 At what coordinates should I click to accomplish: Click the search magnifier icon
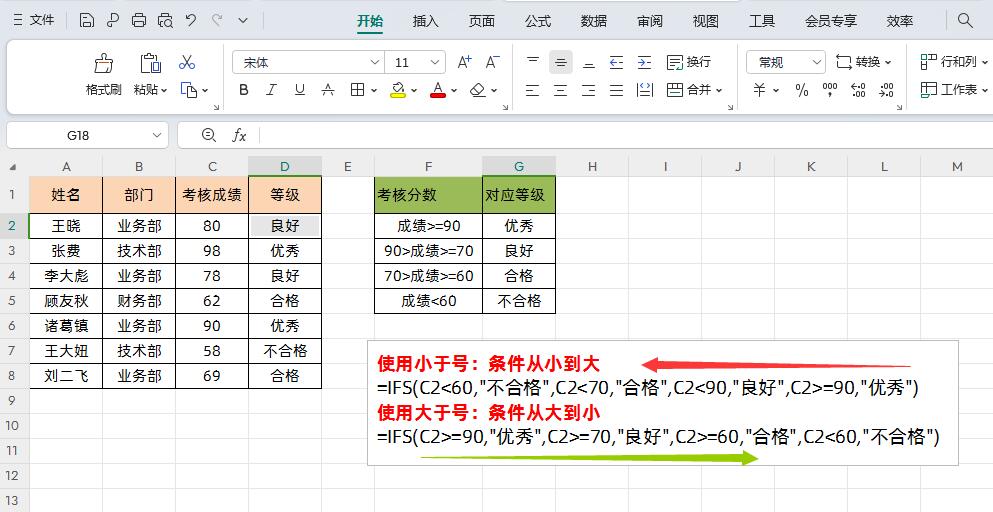point(965,20)
